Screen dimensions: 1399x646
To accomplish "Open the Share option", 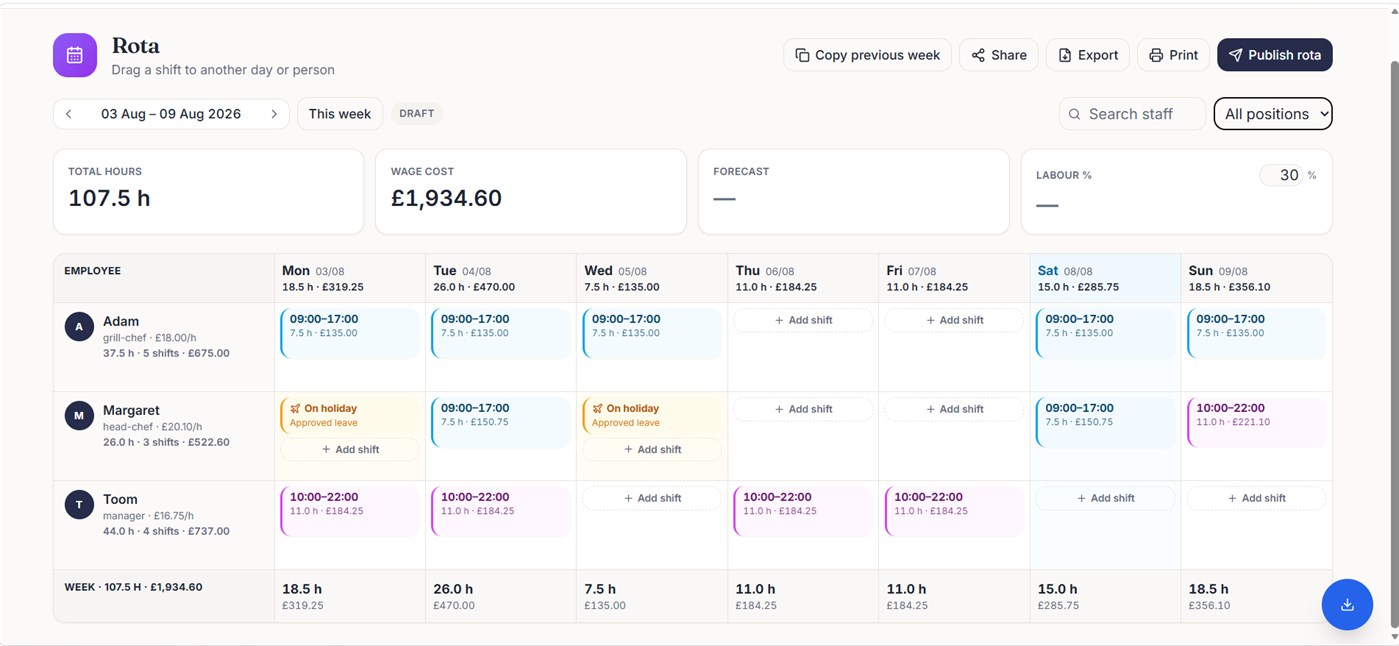I will pyautogui.click(x=999, y=55).
